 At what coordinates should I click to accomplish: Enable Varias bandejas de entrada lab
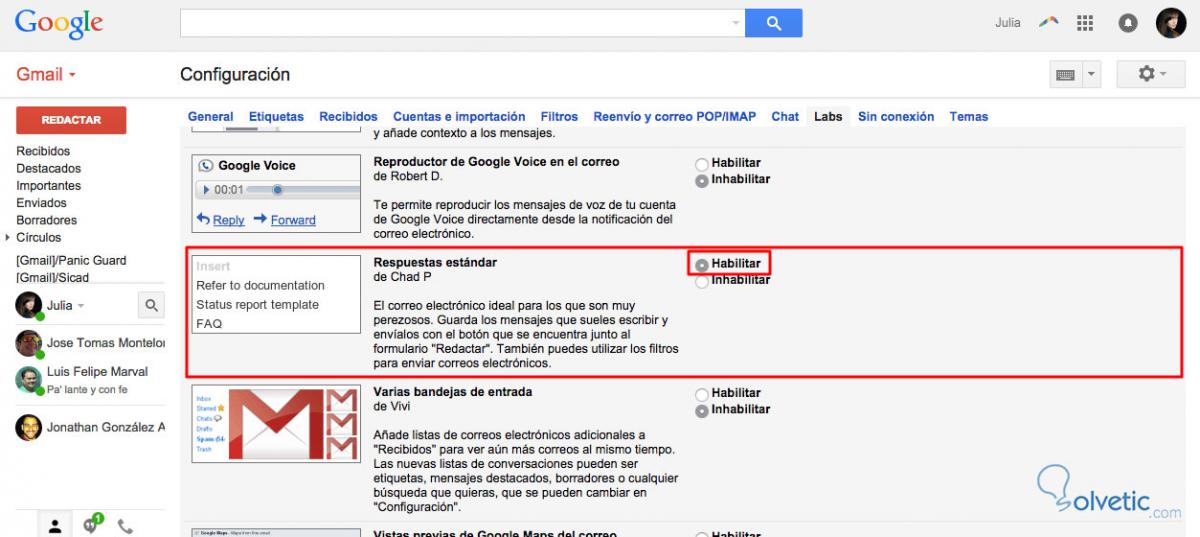pyautogui.click(x=702, y=394)
